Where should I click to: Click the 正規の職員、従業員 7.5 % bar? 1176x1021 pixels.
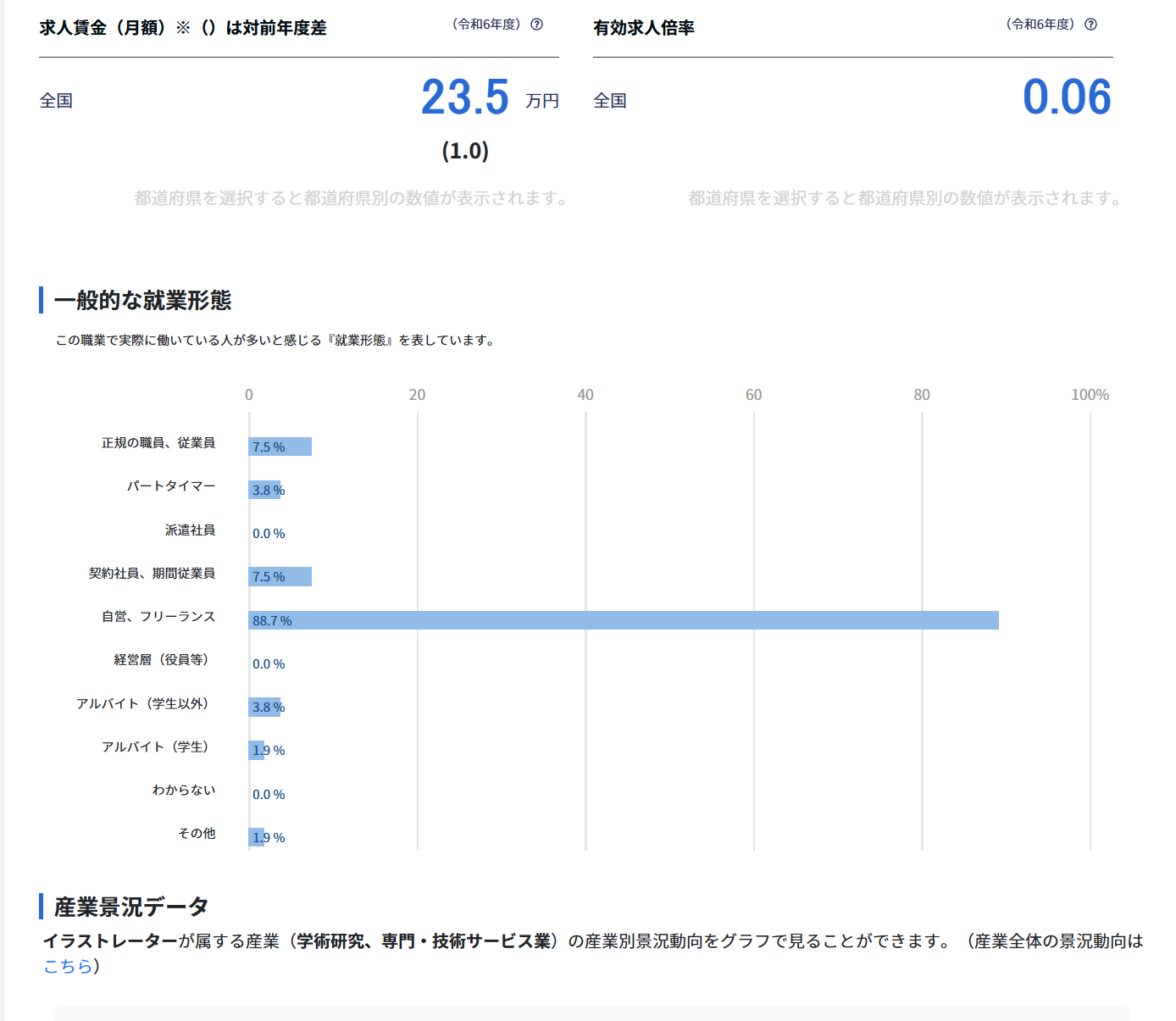pyautogui.click(x=280, y=447)
